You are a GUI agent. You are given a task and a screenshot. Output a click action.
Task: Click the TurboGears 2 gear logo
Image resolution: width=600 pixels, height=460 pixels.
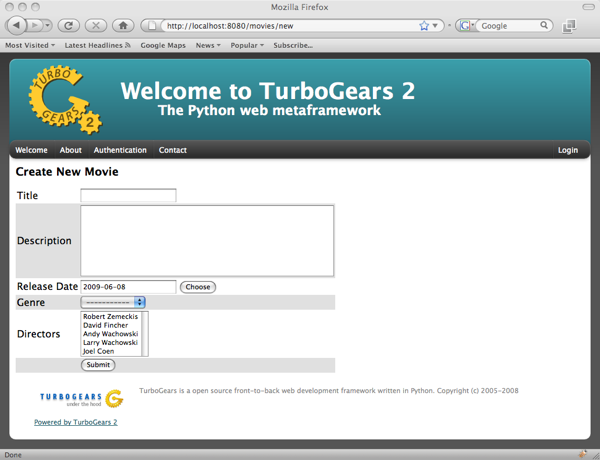[x=65, y=100]
